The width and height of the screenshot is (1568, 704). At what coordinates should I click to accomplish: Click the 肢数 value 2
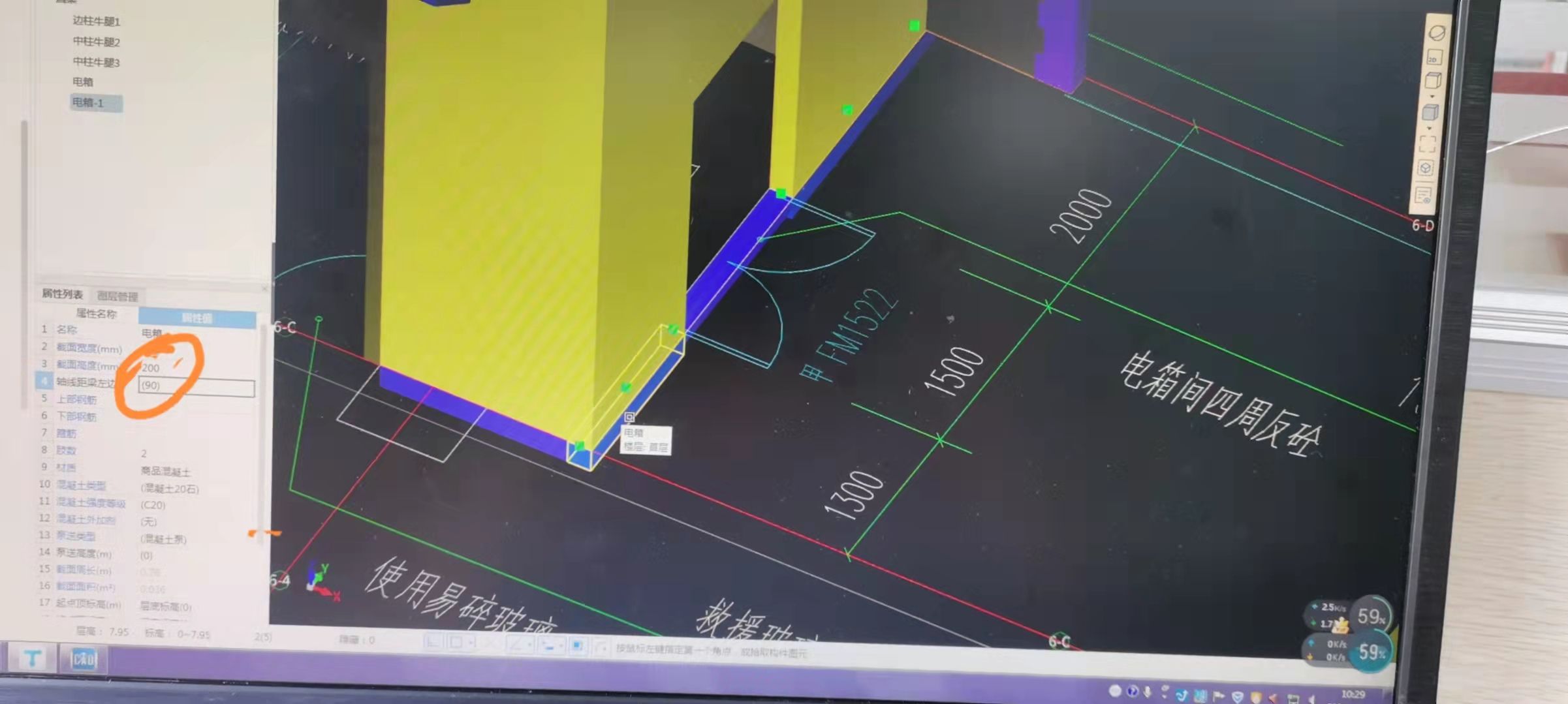(144, 453)
